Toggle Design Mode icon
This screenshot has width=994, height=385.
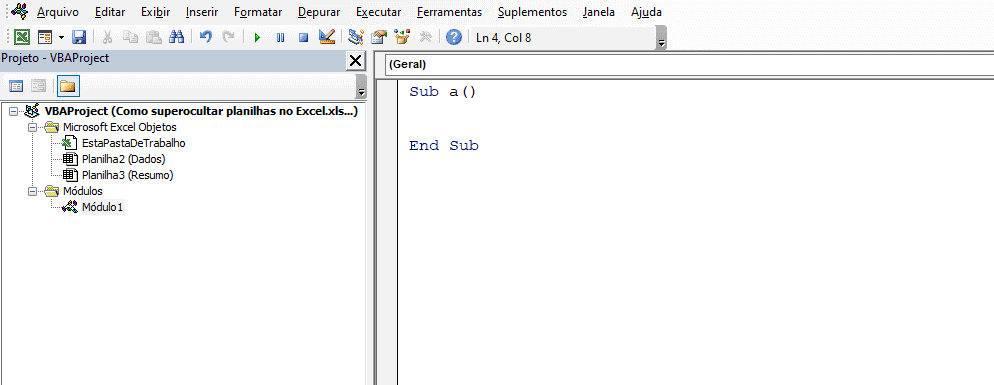point(326,37)
